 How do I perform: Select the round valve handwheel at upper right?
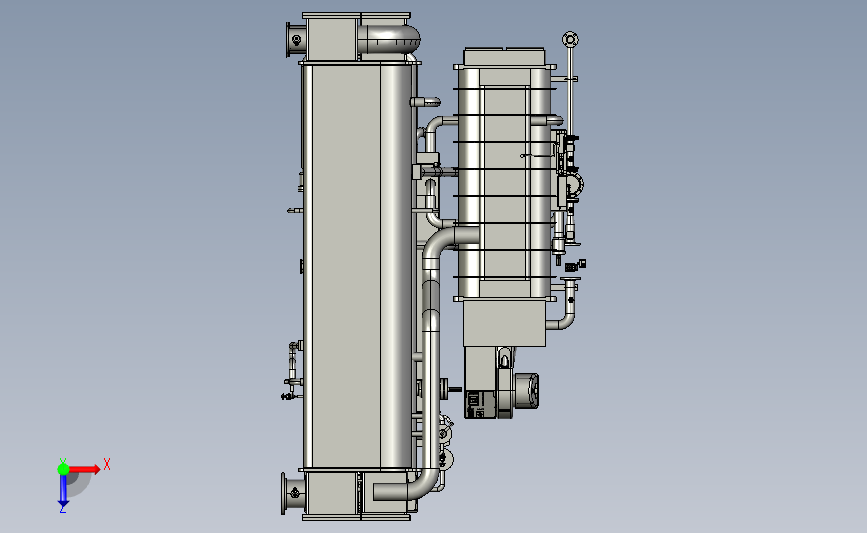pos(570,39)
